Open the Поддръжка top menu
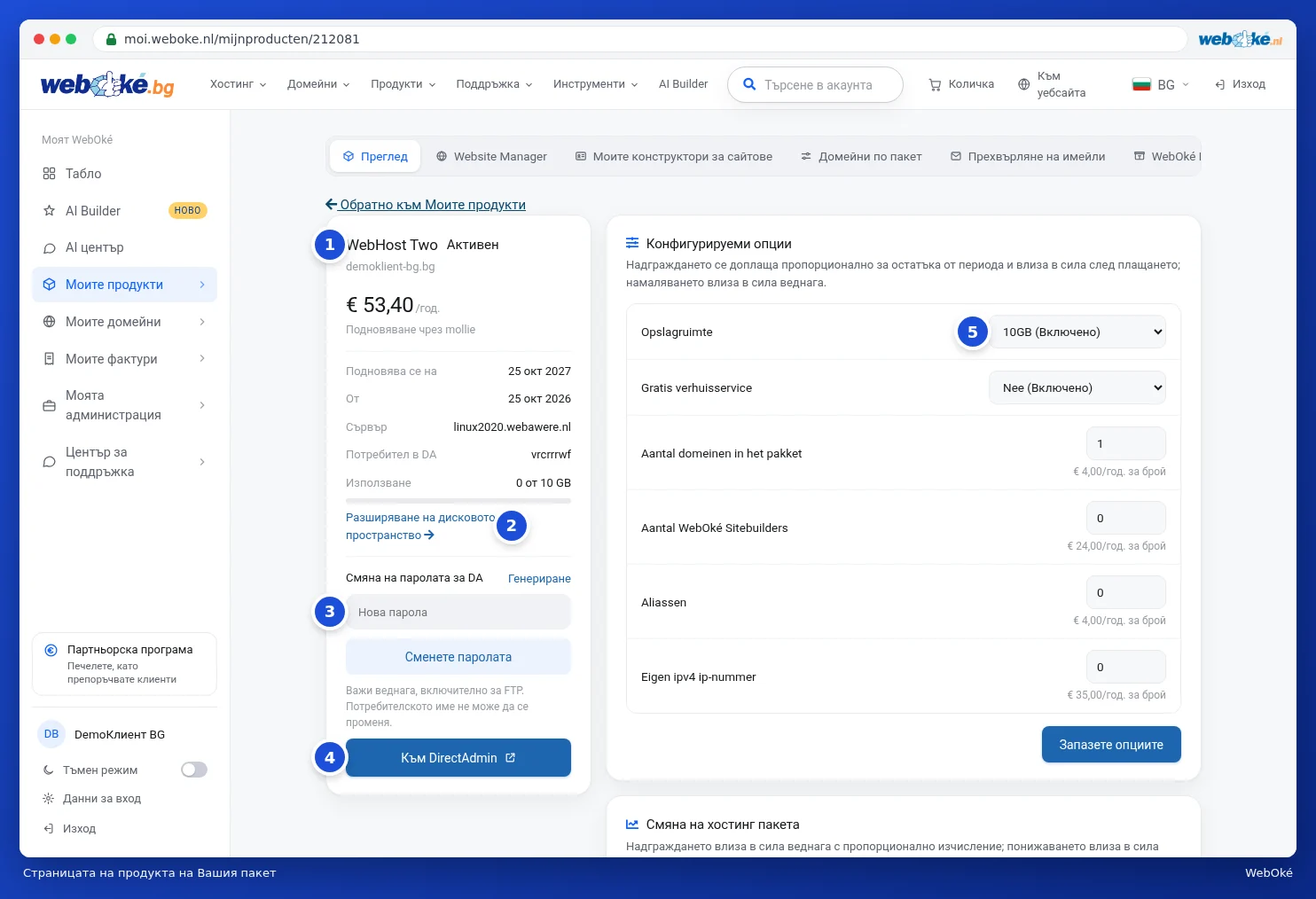The image size is (1316, 899). [x=494, y=84]
